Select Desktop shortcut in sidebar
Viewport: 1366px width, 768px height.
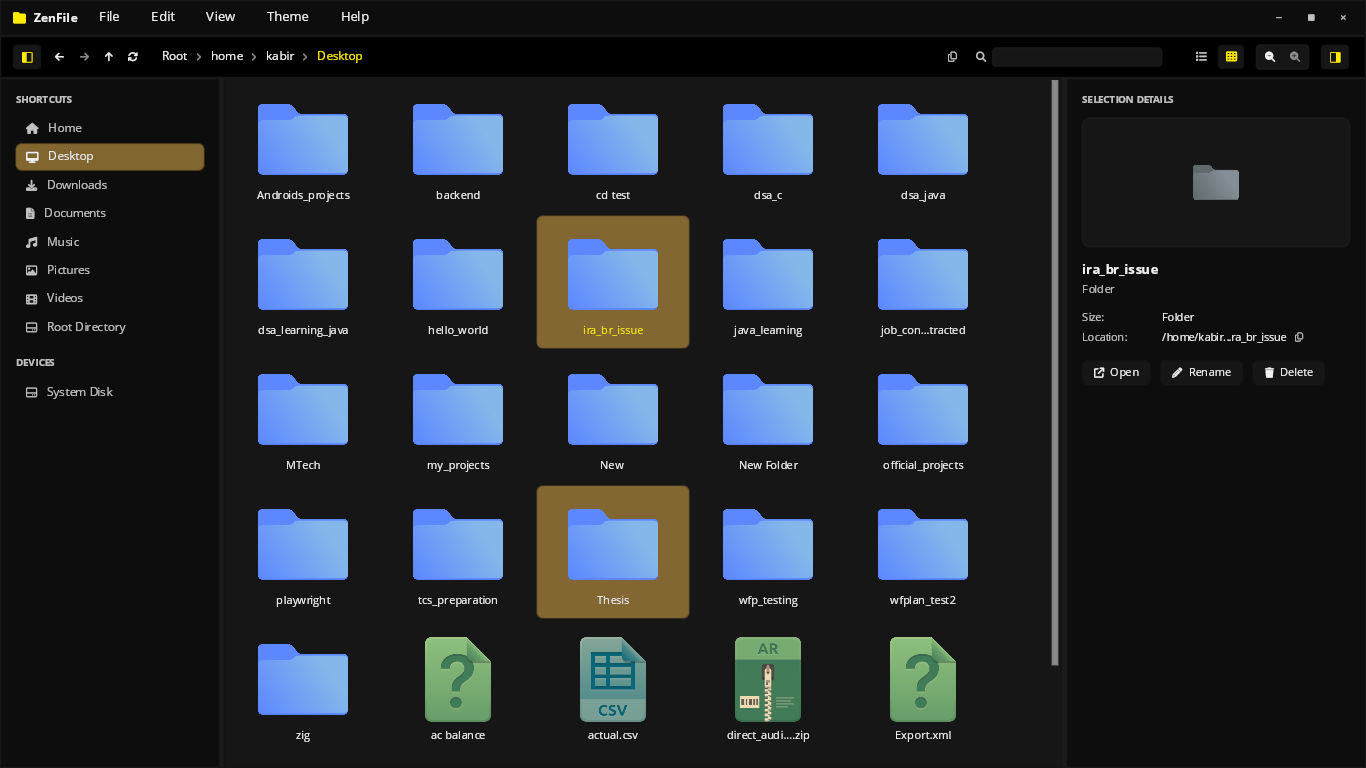pos(110,157)
